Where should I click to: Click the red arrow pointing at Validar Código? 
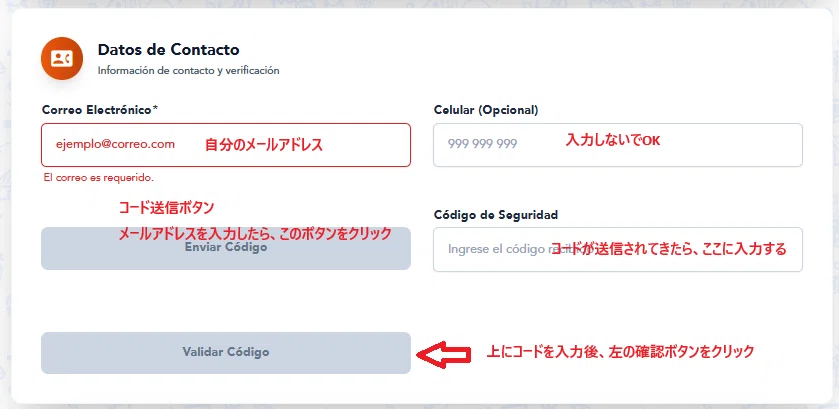(x=444, y=354)
